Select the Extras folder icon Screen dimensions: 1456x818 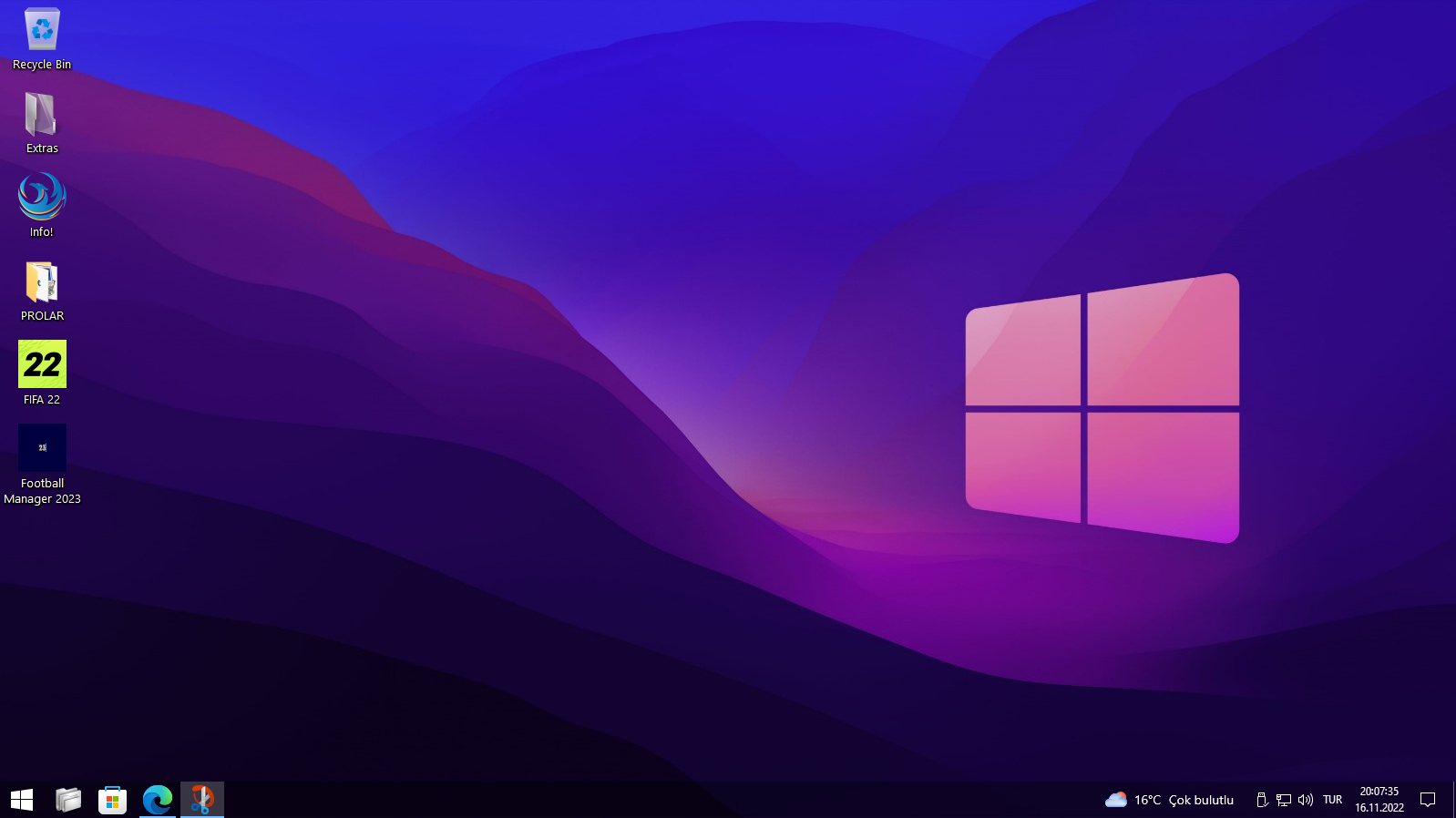pyautogui.click(x=42, y=123)
